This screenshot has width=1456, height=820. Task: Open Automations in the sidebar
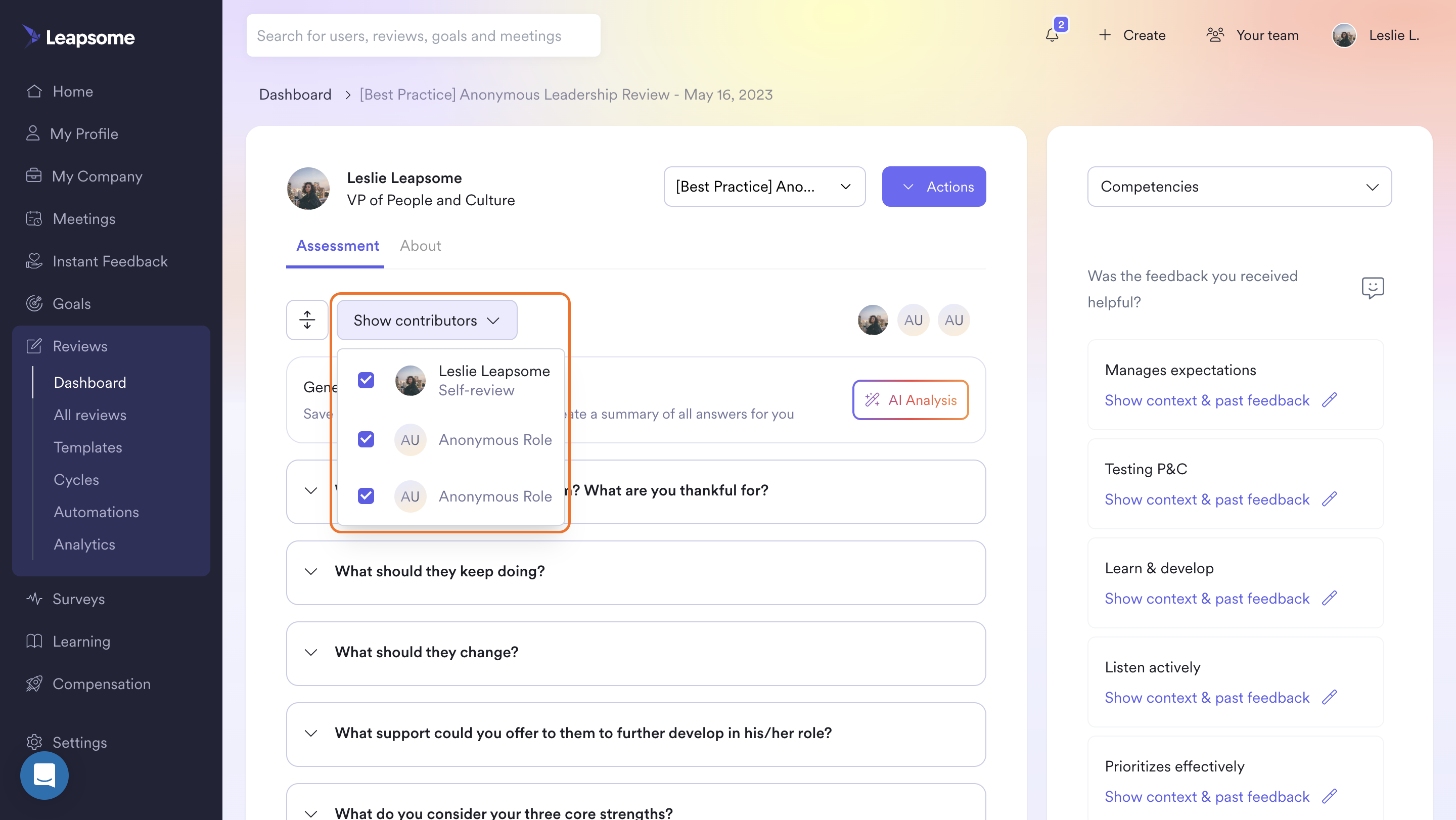[x=96, y=512]
